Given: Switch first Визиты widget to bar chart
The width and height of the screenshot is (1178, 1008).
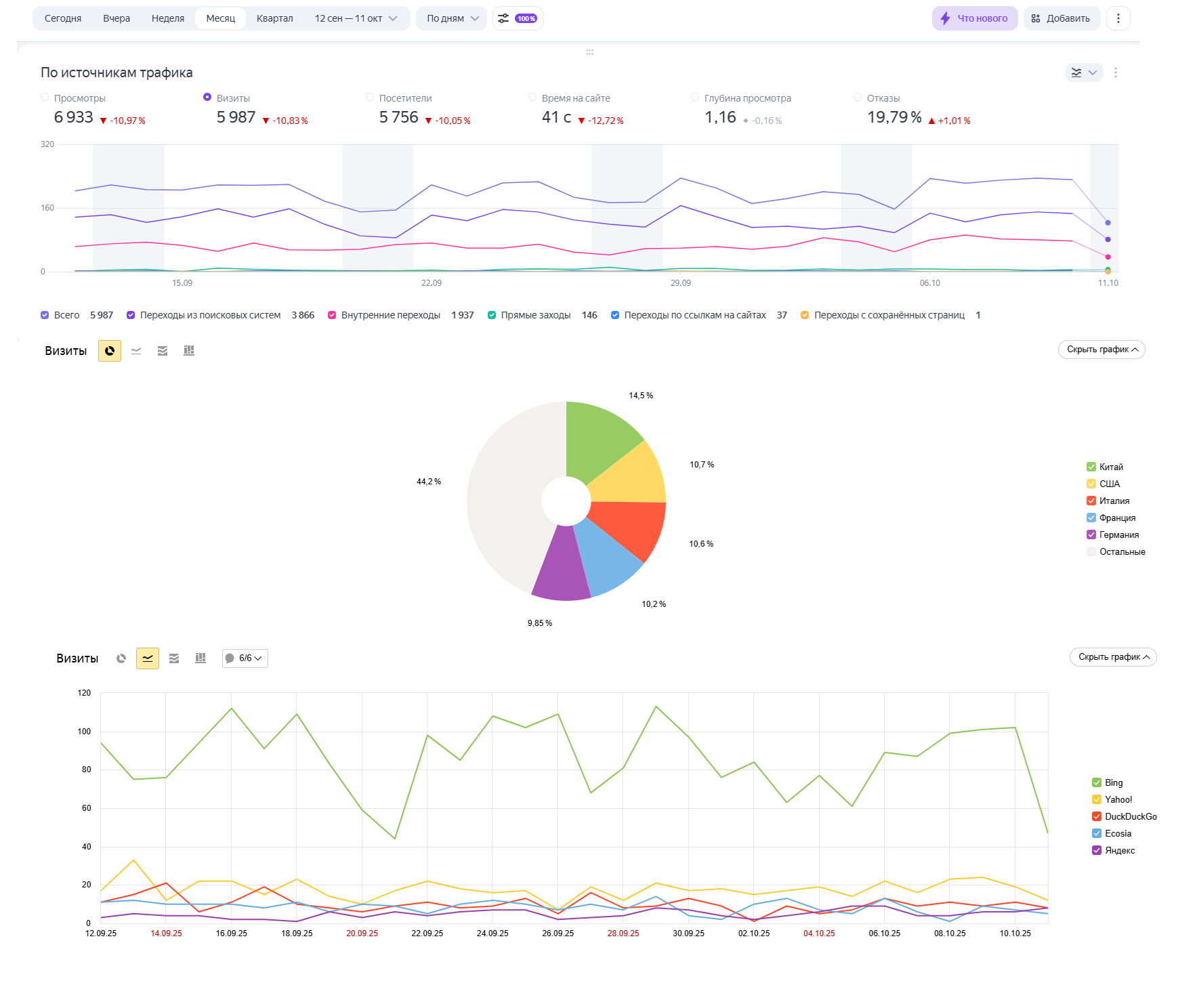Looking at the screenshot, I should (x=189, y=351).
